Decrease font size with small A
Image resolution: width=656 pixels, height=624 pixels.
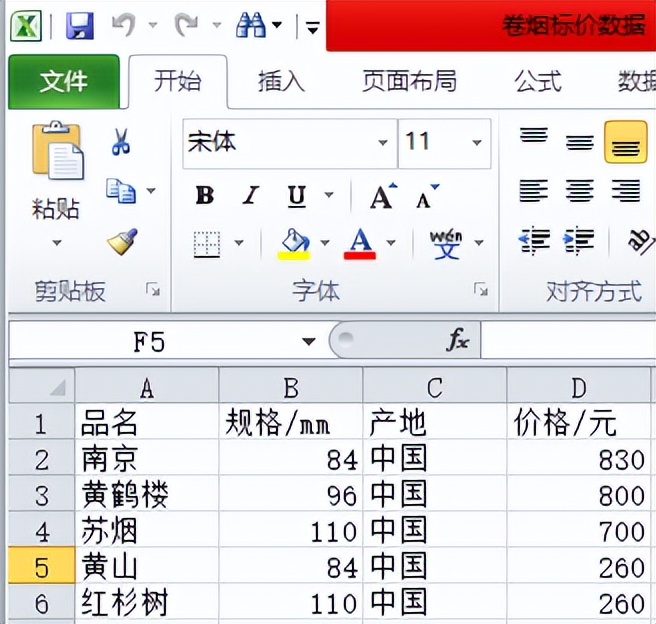click(x=428, y=196)
